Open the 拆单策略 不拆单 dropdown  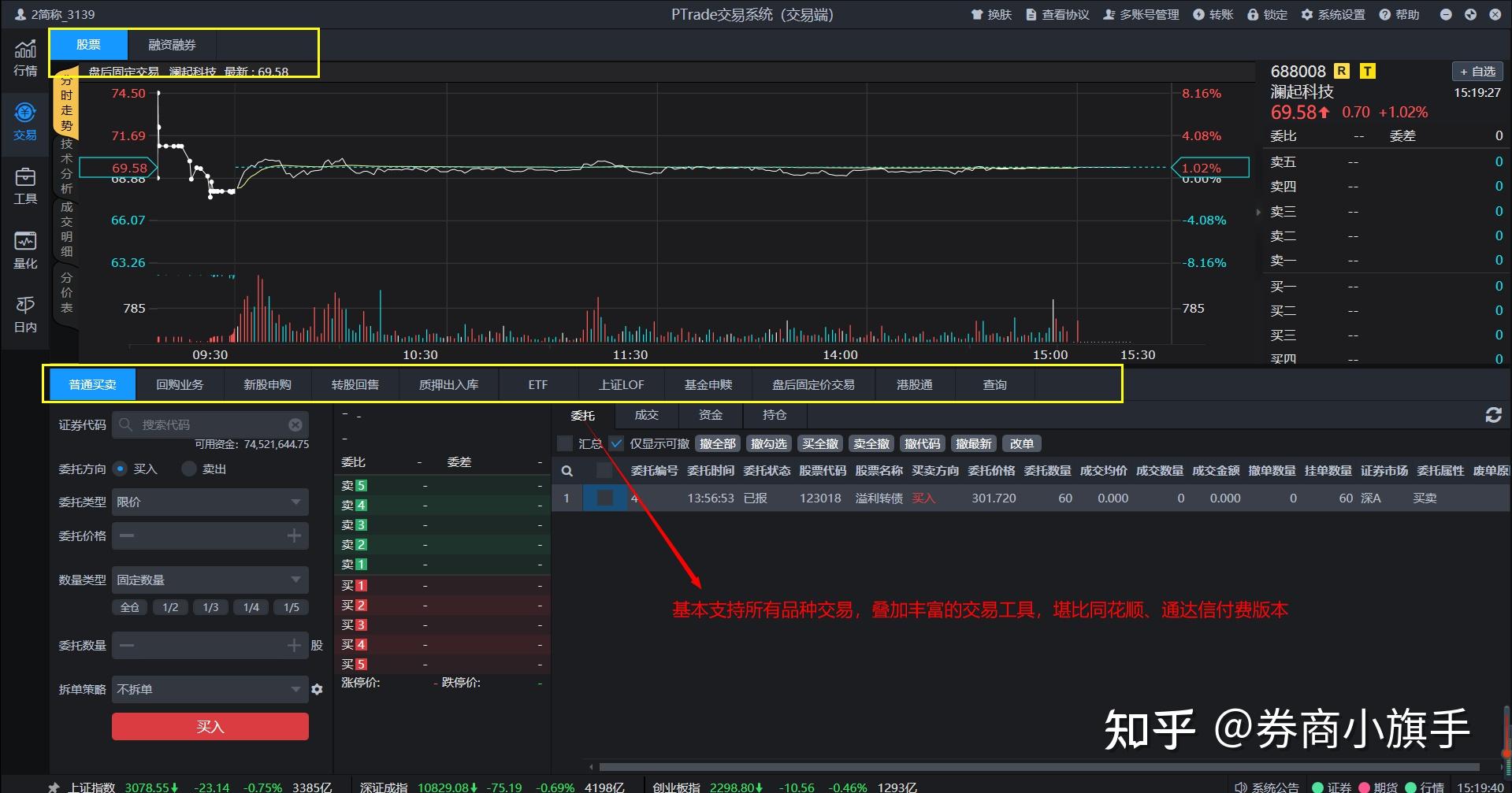point(210,688)
